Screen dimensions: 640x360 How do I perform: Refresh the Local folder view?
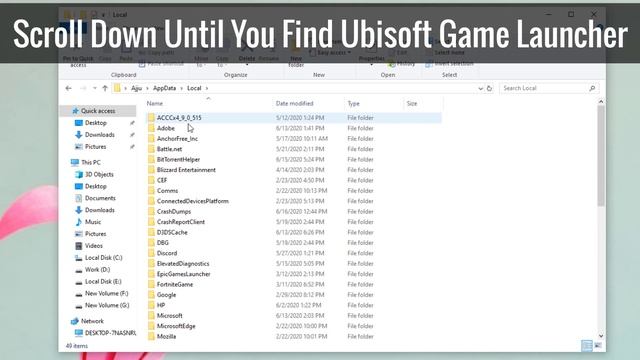(489, 88)
